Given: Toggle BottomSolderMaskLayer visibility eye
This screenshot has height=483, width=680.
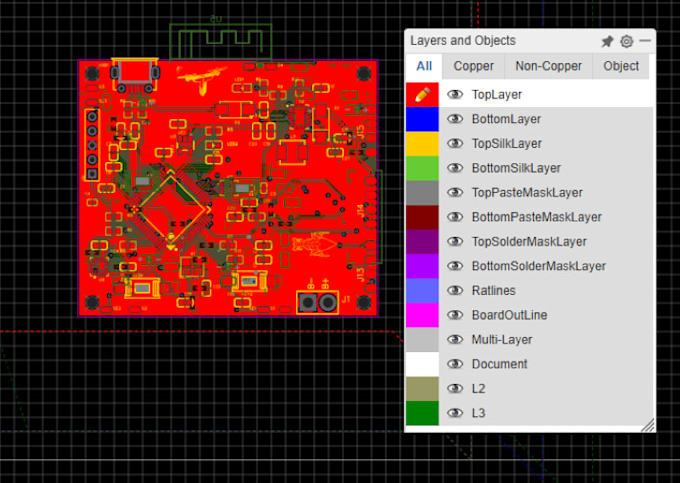Looking at the screenshot, I should (x=455, y=266).
